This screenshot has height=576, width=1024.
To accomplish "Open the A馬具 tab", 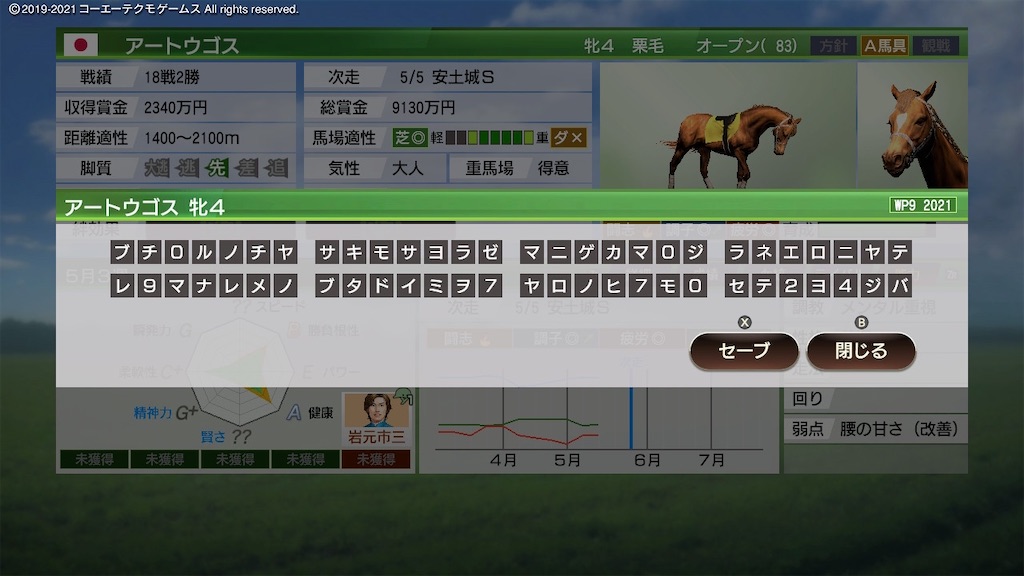I will coord(884,46).
